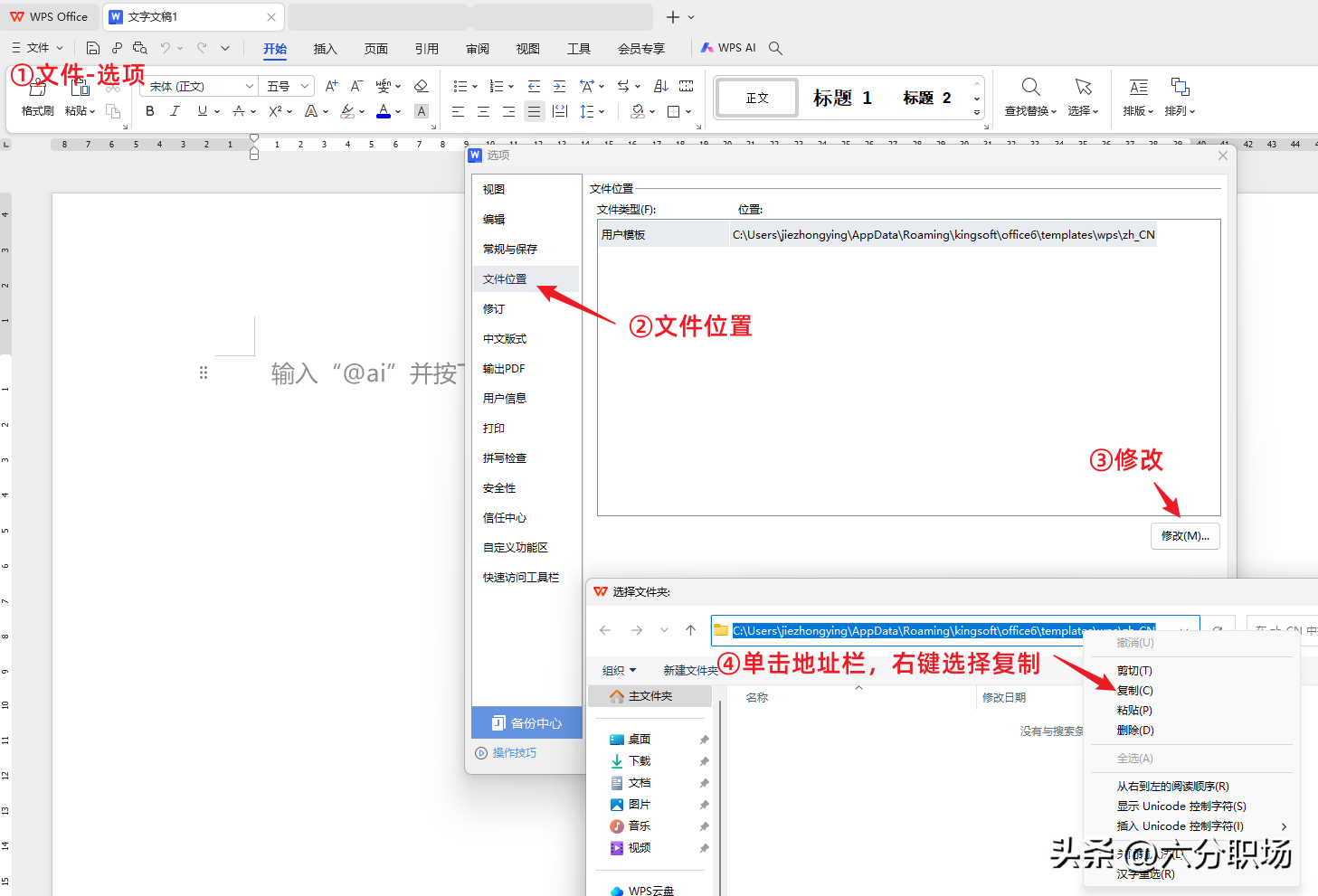
Task: Open the 选择 selection tool
Action: click(x=1083, y=98)
